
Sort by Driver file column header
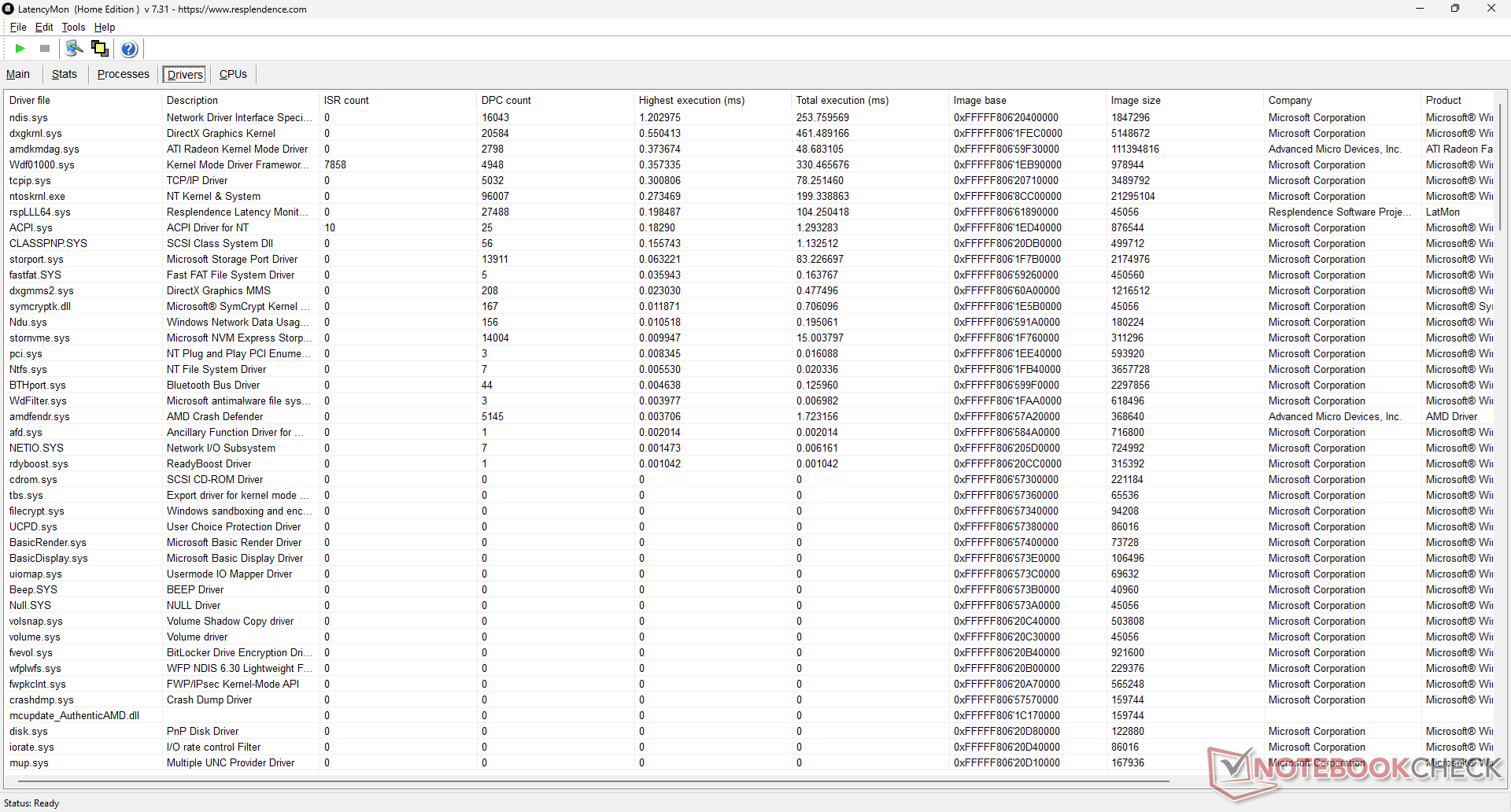(83, 100)
